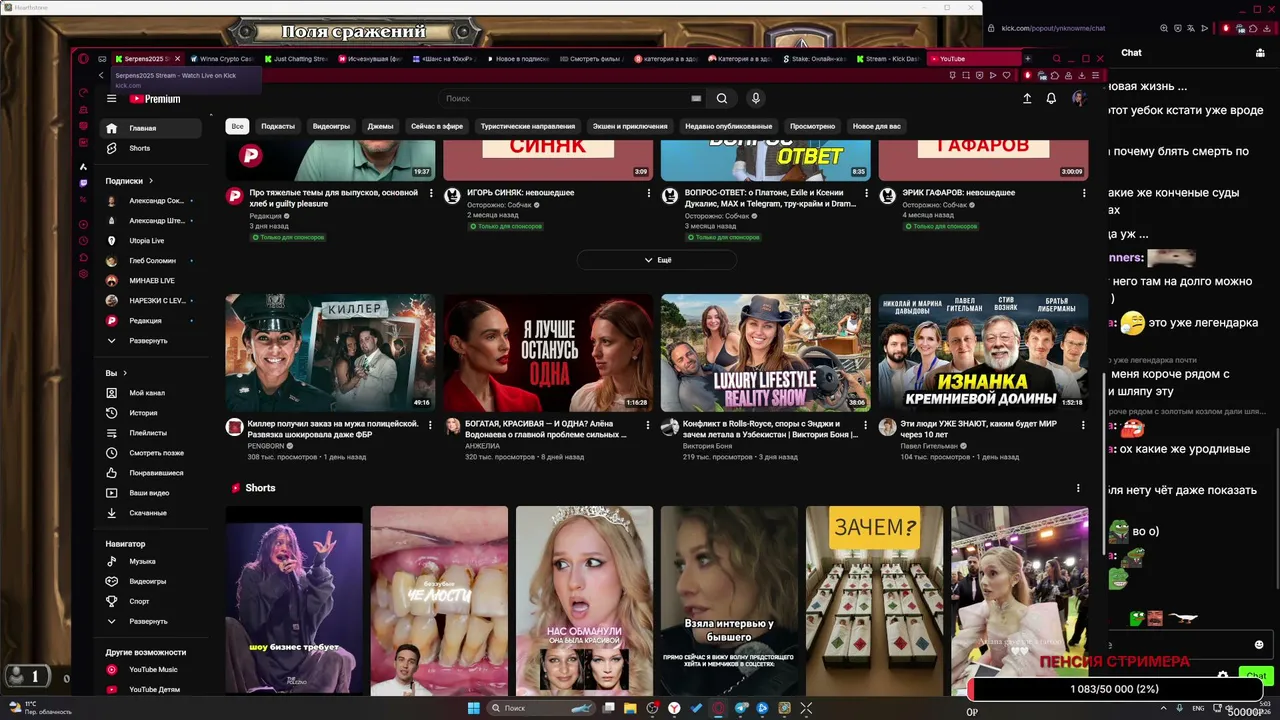The width and height of the screenshot is (1280, 720).
Task: Open Плейлисты in the YouTube sidebar
Action: [x=153, y=433]
